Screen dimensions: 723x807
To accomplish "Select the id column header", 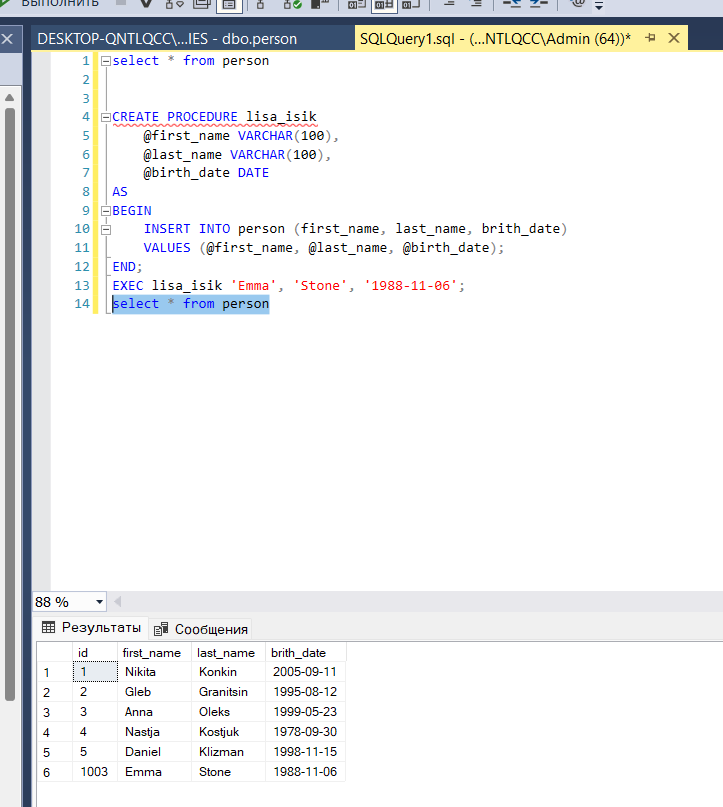I will 95,653.
